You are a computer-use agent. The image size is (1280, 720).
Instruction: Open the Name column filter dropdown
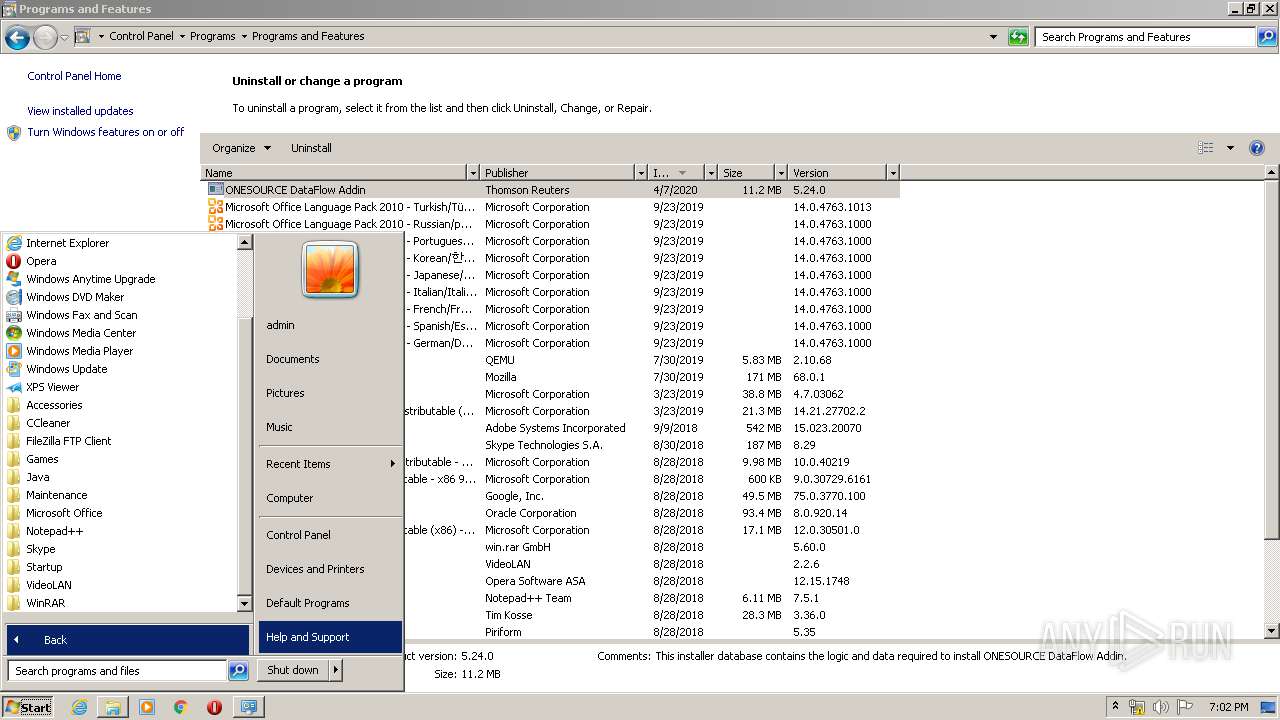coord(473,173)
